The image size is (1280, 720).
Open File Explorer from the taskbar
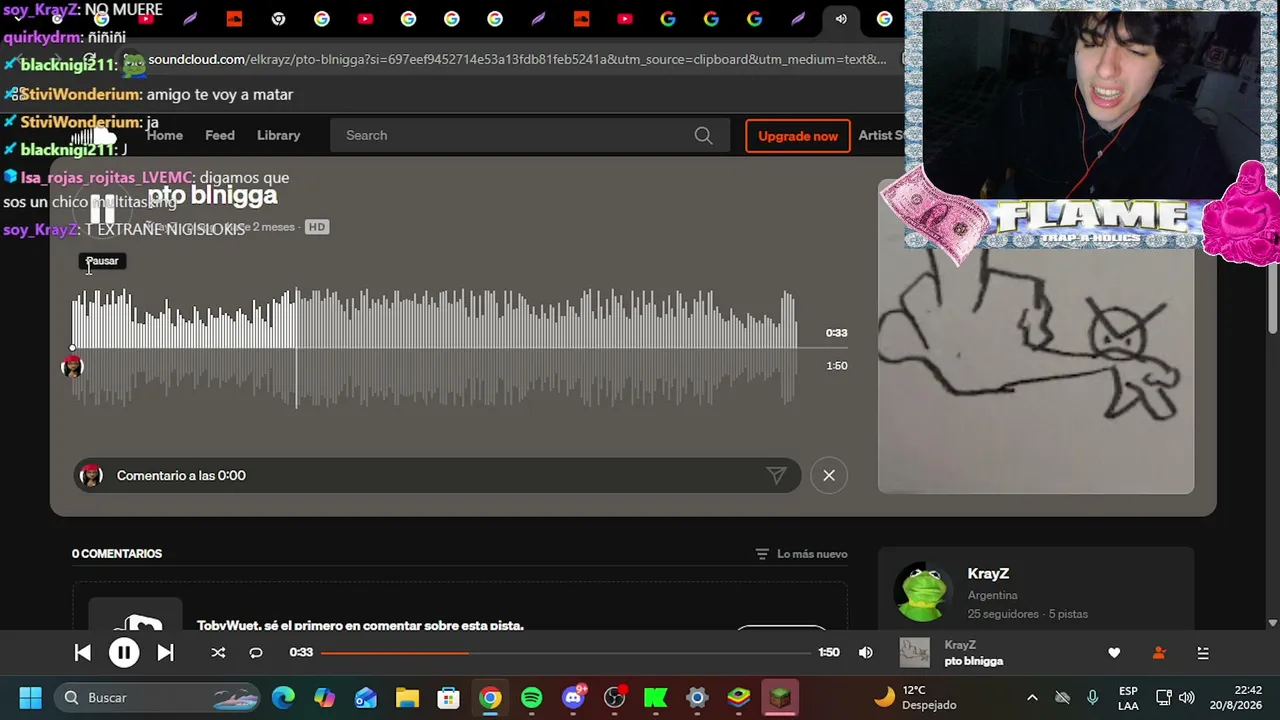click(x=407, y=698)
